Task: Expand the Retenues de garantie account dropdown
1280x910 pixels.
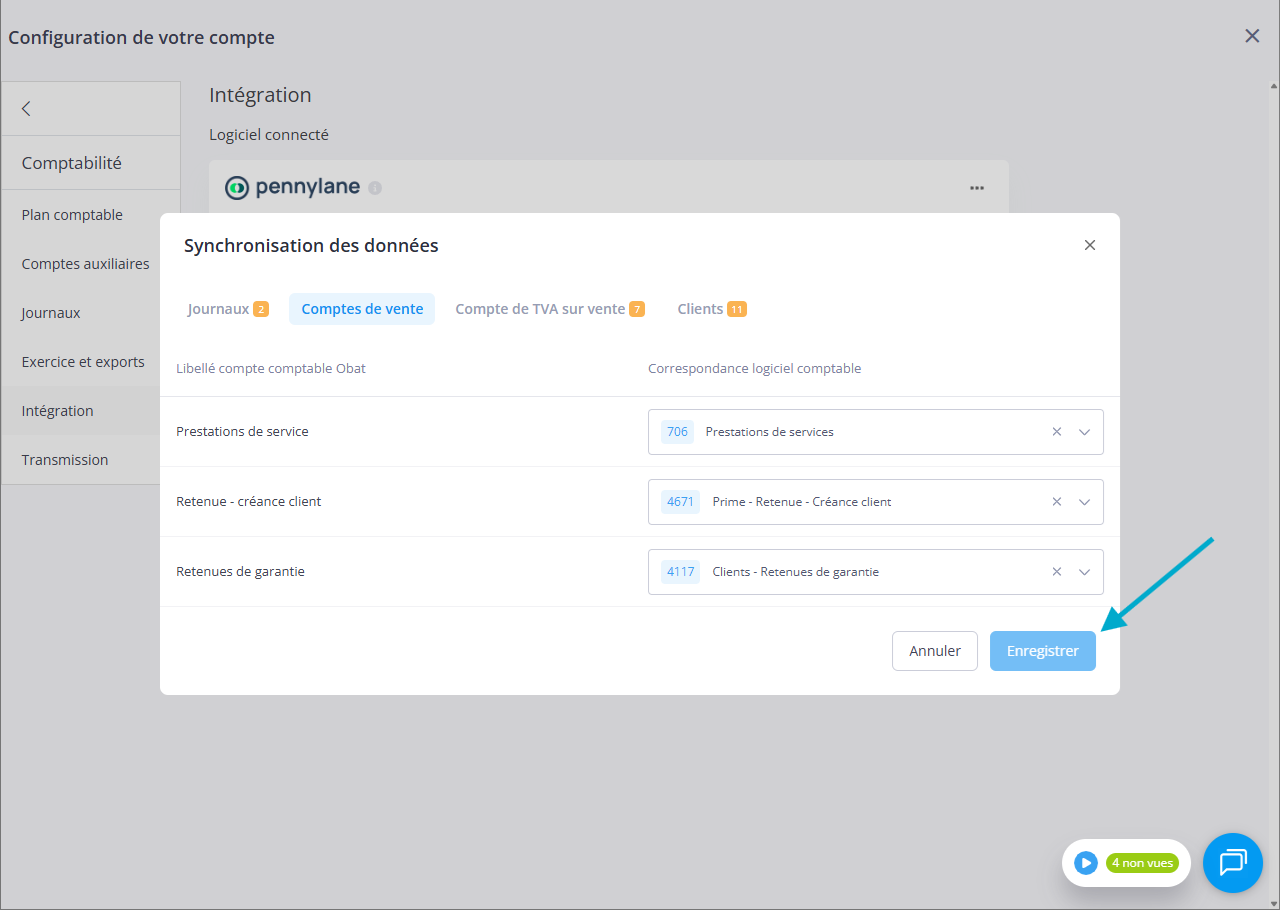Action: click(1084, 572)
